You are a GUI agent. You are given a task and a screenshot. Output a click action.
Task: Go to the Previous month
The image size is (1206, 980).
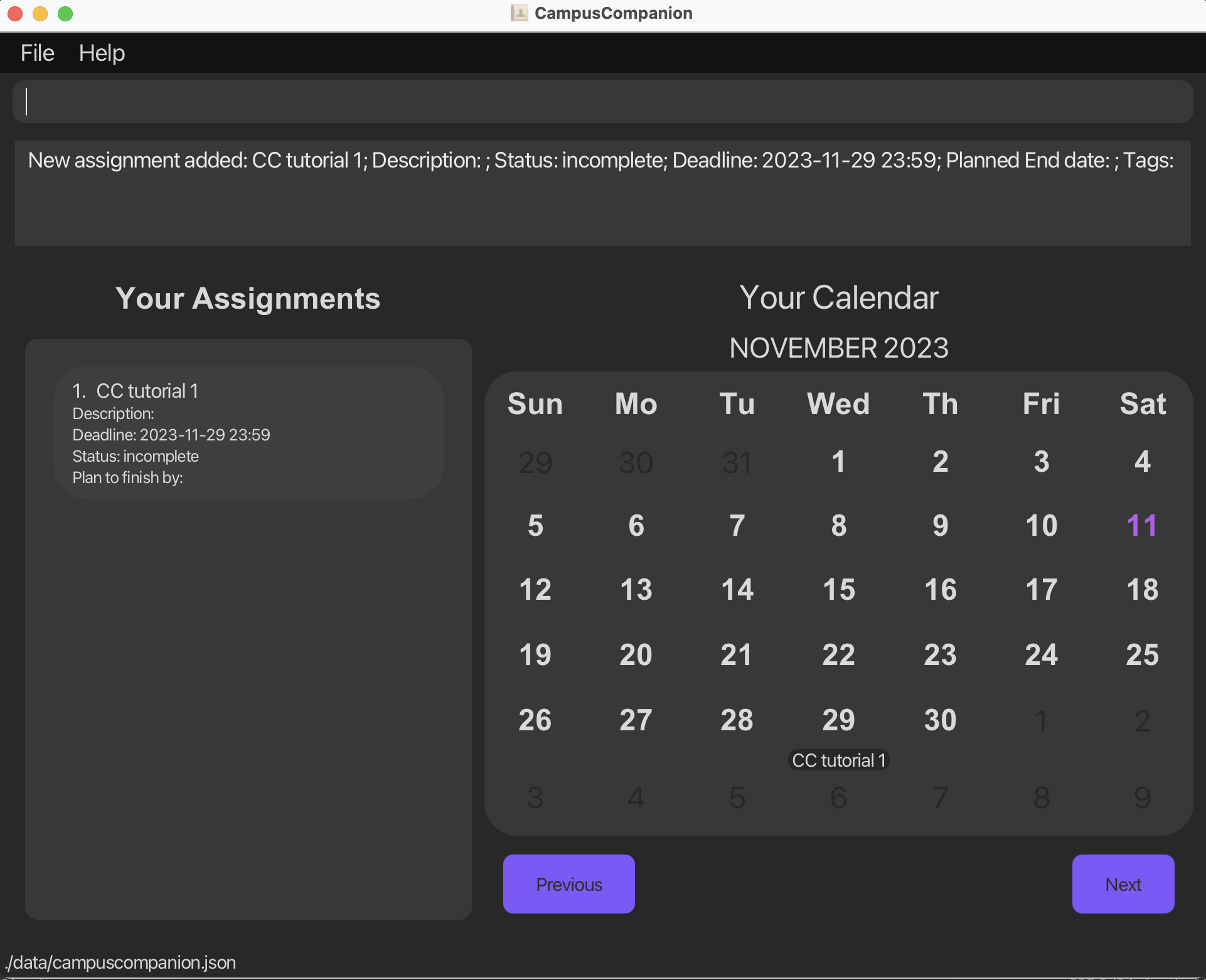(568, 884)
